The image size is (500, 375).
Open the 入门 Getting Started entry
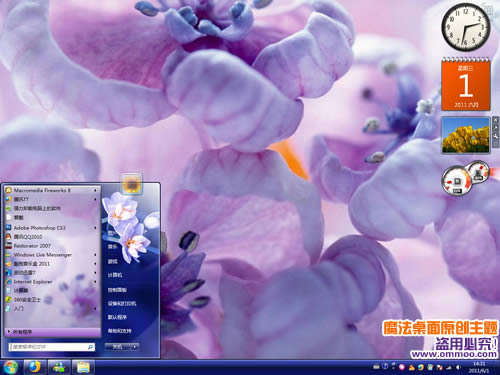[52, 309]
